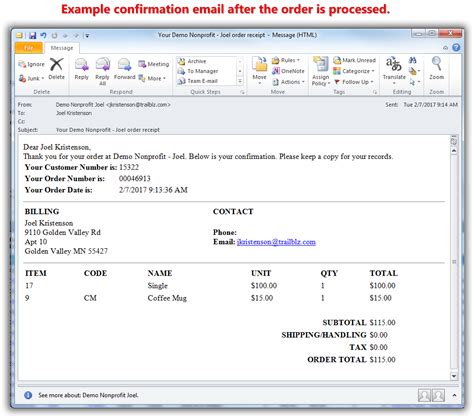Open the File tab
Viewport: 474px width, 418px height.
click(29, 48)
